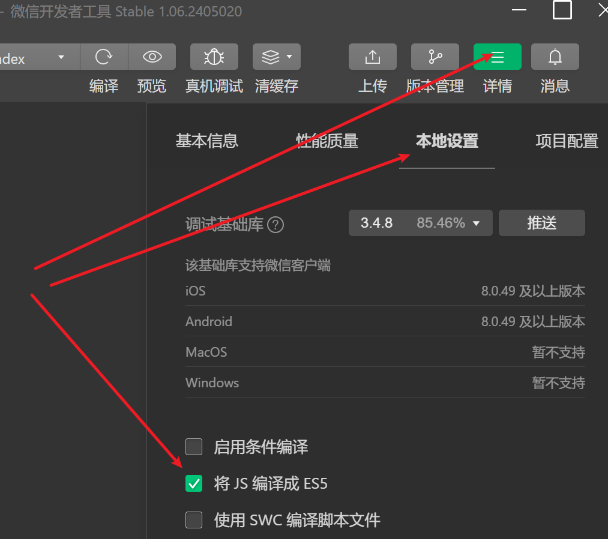This screenshot has width=608, height=539.
Task: Open real device debugging bug icon
Action: tap(214, 57)
